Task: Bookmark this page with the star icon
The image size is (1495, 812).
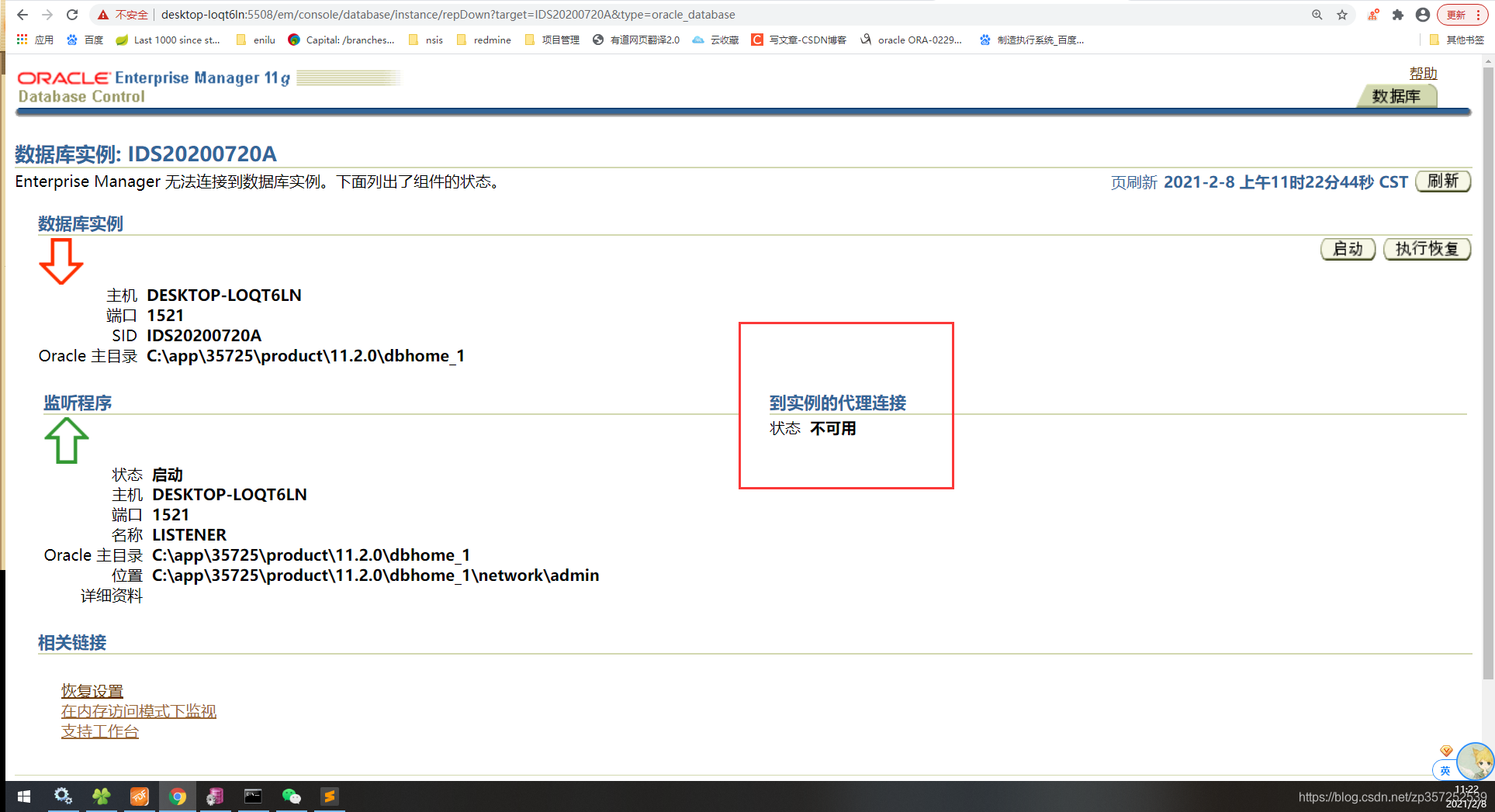Action: click(x=1342, y=15)
